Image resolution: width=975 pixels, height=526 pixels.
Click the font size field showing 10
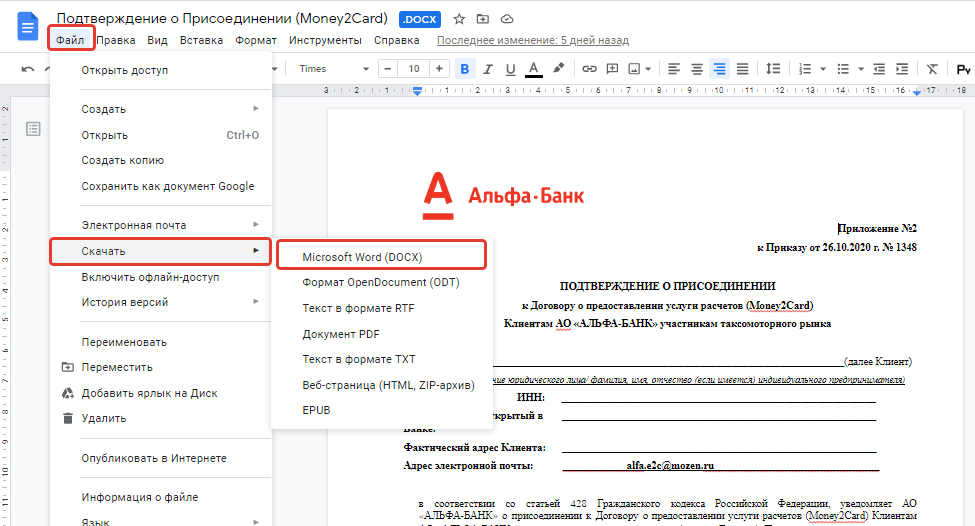(x=414, y=69)
